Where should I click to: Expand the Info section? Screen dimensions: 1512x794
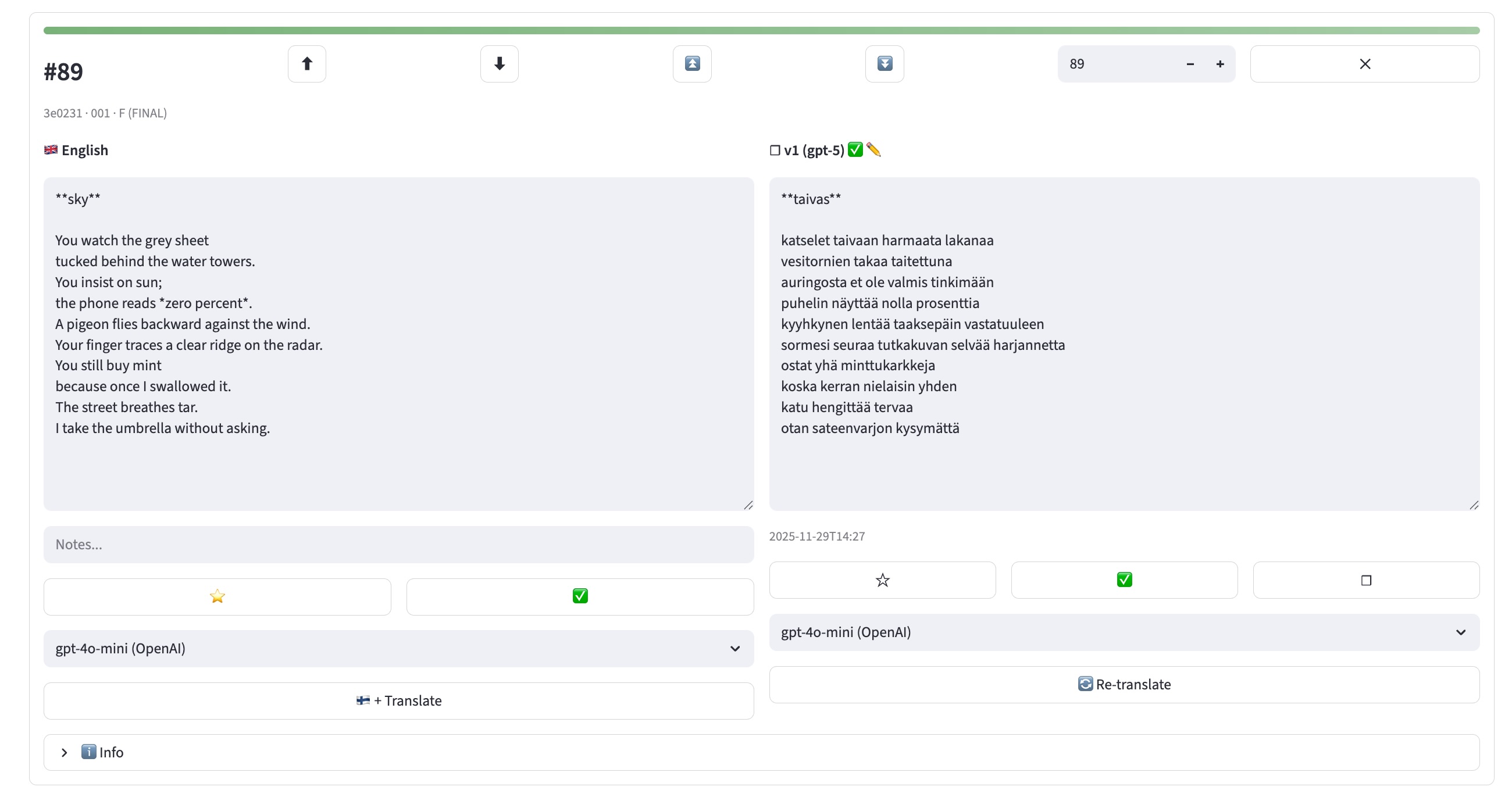64,752
